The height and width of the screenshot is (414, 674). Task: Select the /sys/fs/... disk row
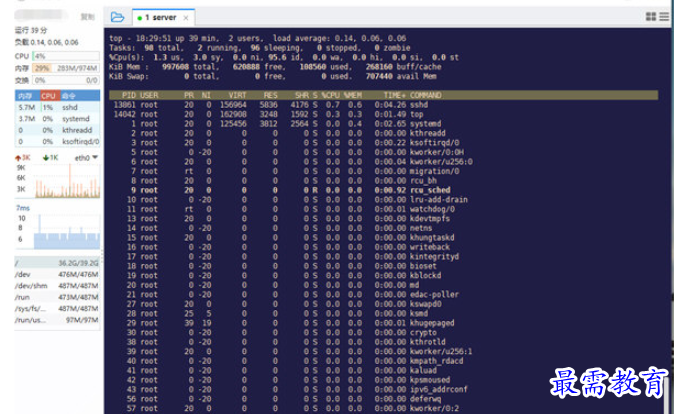pyautogui.click(x=58, y=309)
